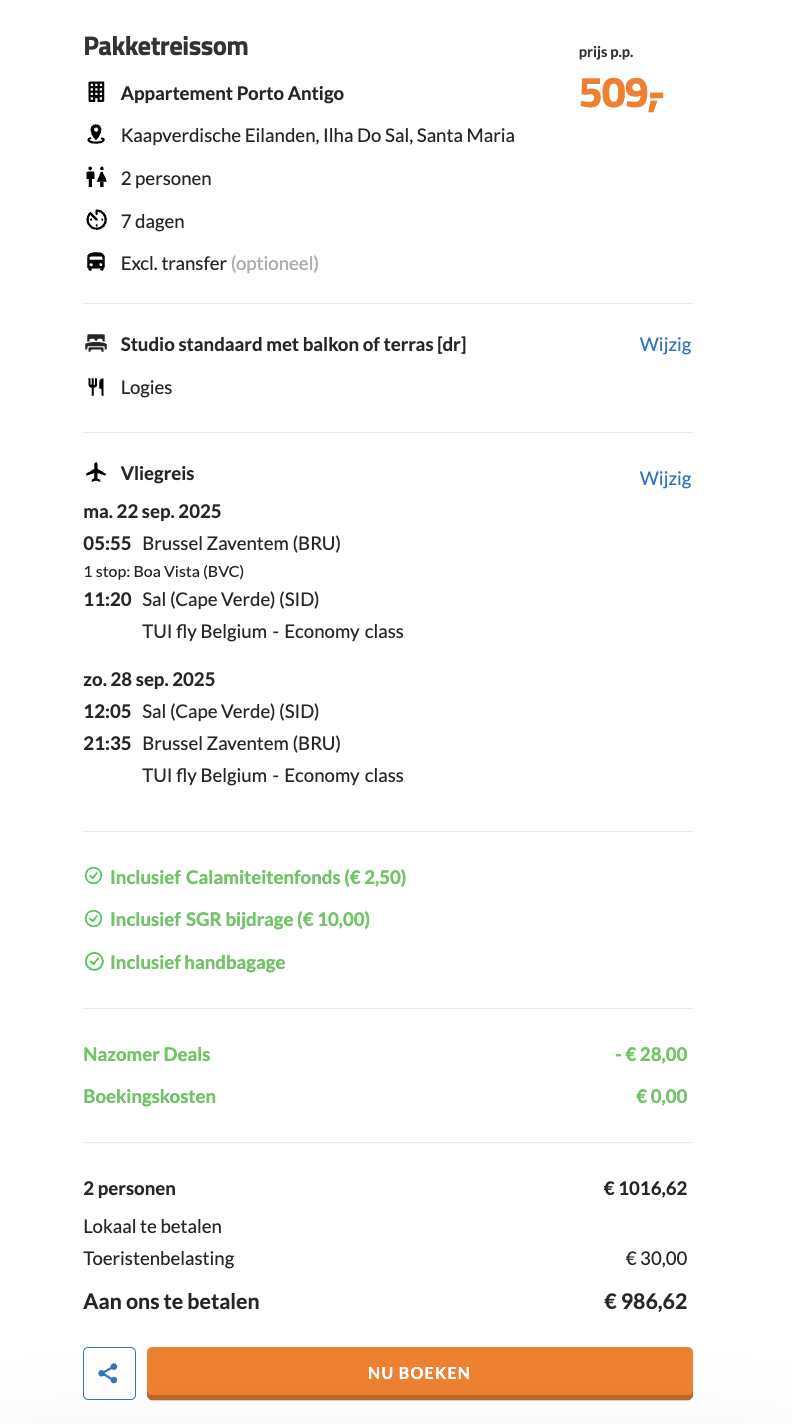Click the orange 509 price

(x=621, y=94)
